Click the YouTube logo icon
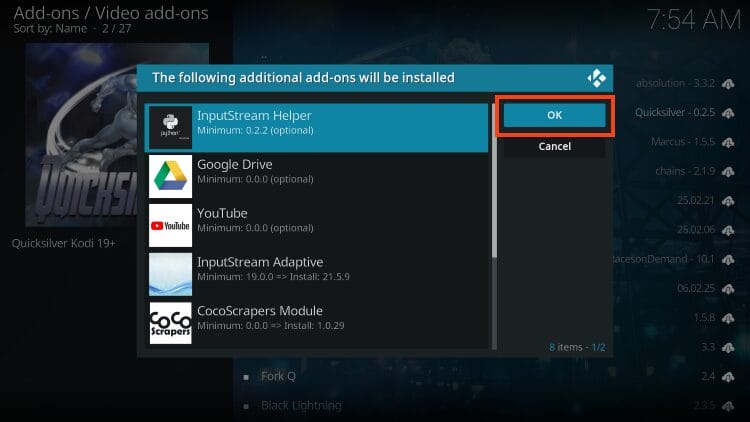Image resolution: width=750 pixels, height=422 pixels. (170, 225)
